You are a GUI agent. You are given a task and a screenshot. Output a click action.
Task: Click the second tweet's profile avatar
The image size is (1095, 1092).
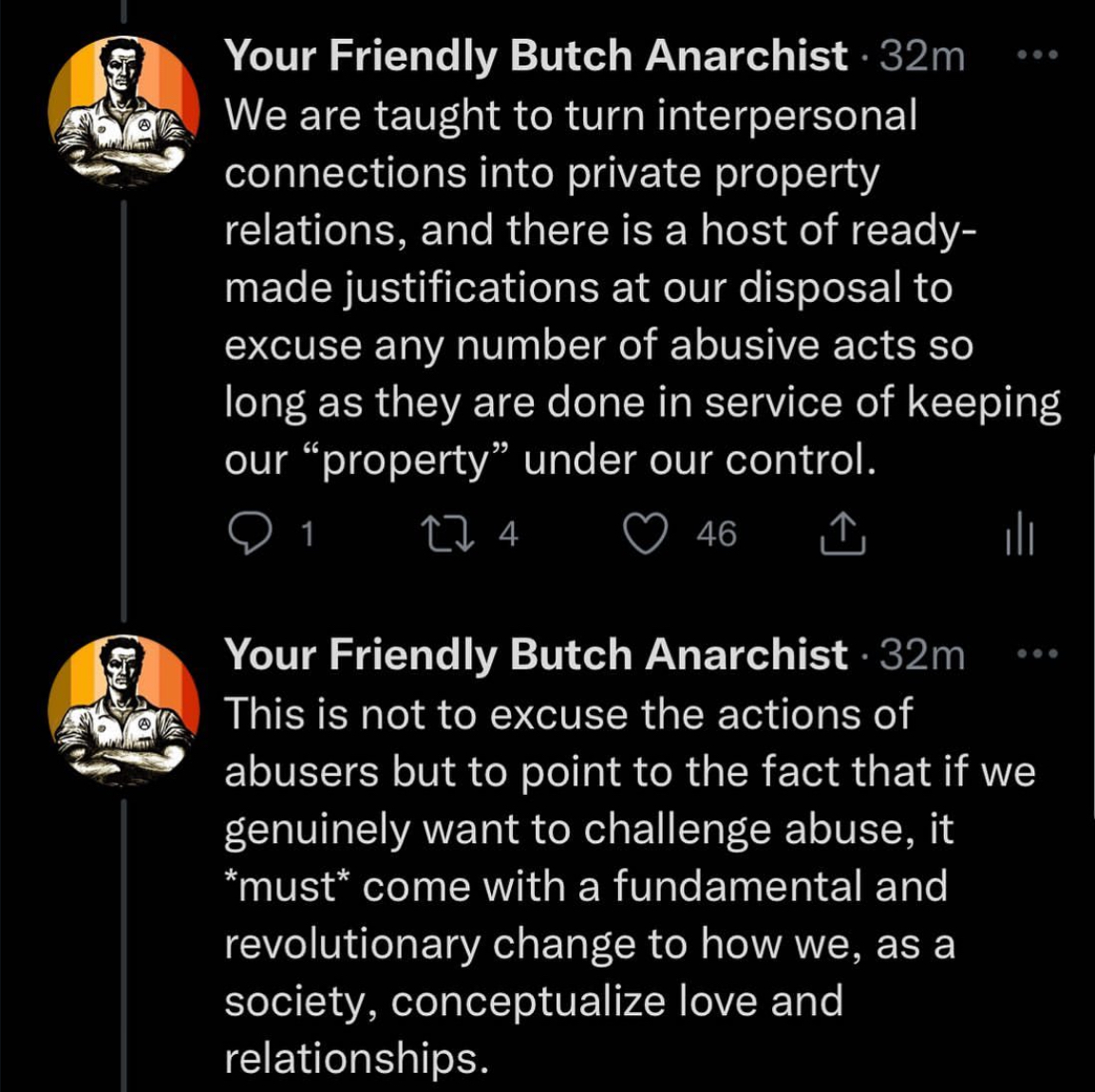pos(123,710)
